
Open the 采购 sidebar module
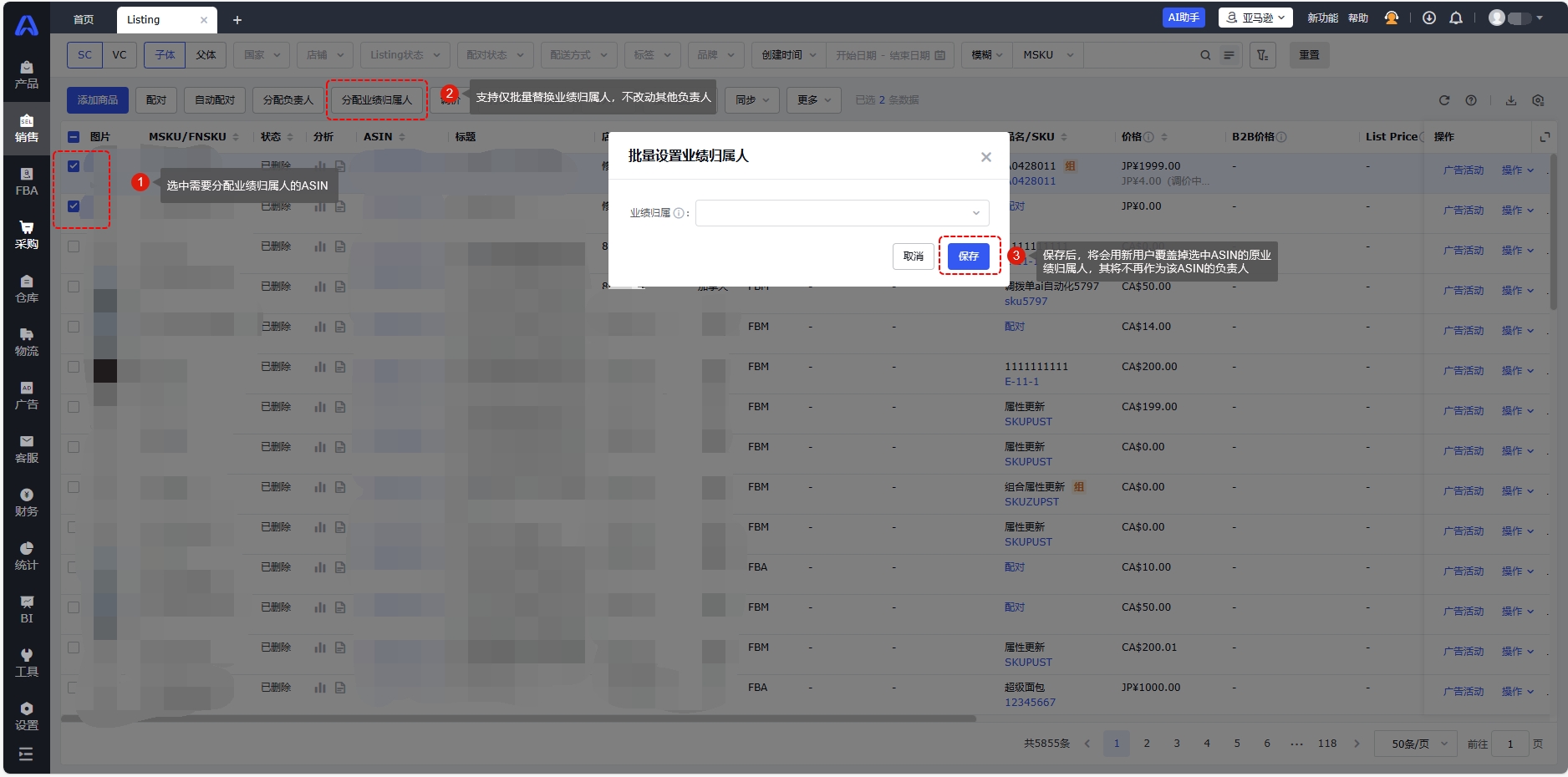click(27, 236)
